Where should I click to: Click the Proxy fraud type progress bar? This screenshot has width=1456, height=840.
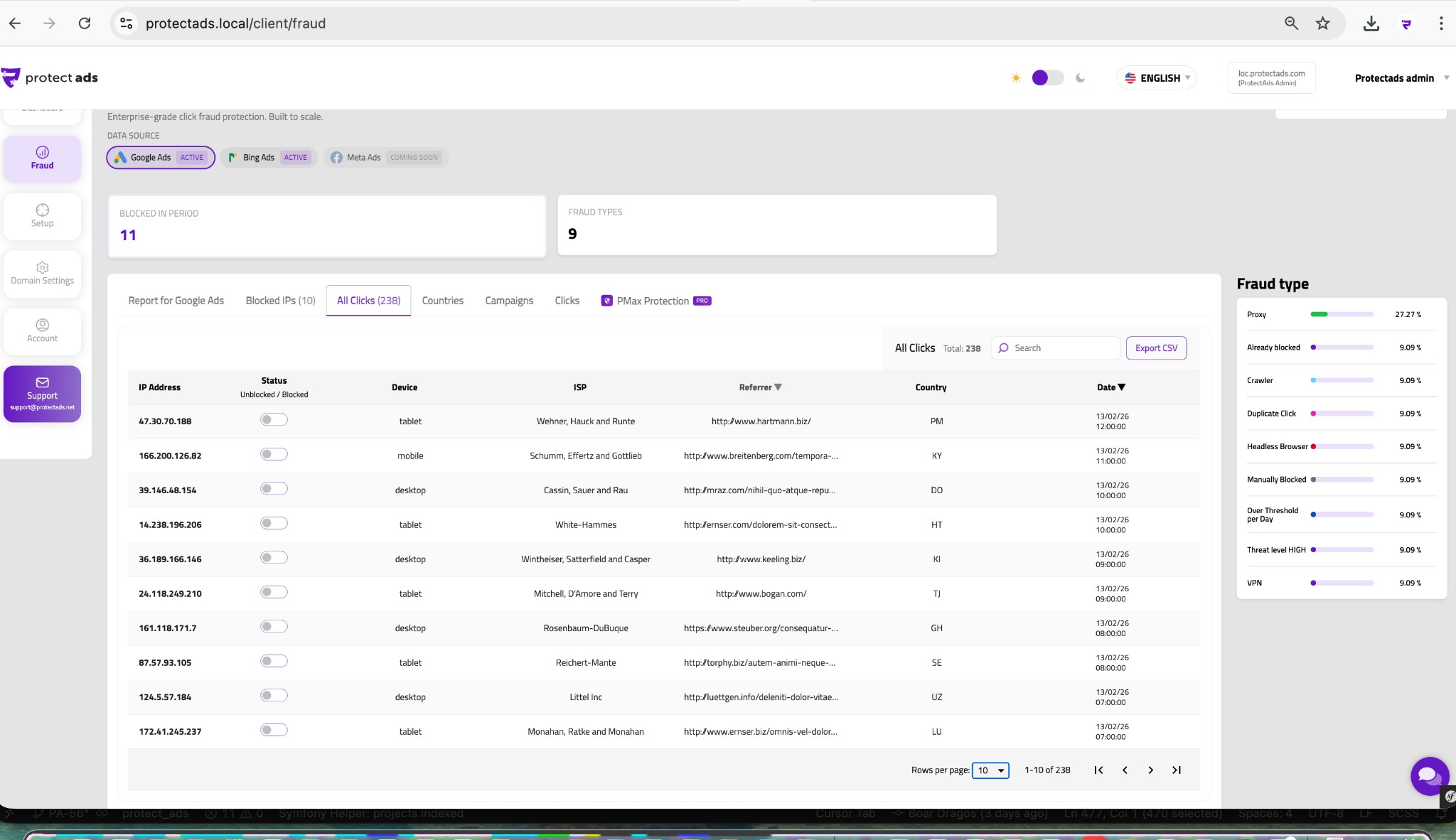pyautogui.click(x=1342, y=313)
